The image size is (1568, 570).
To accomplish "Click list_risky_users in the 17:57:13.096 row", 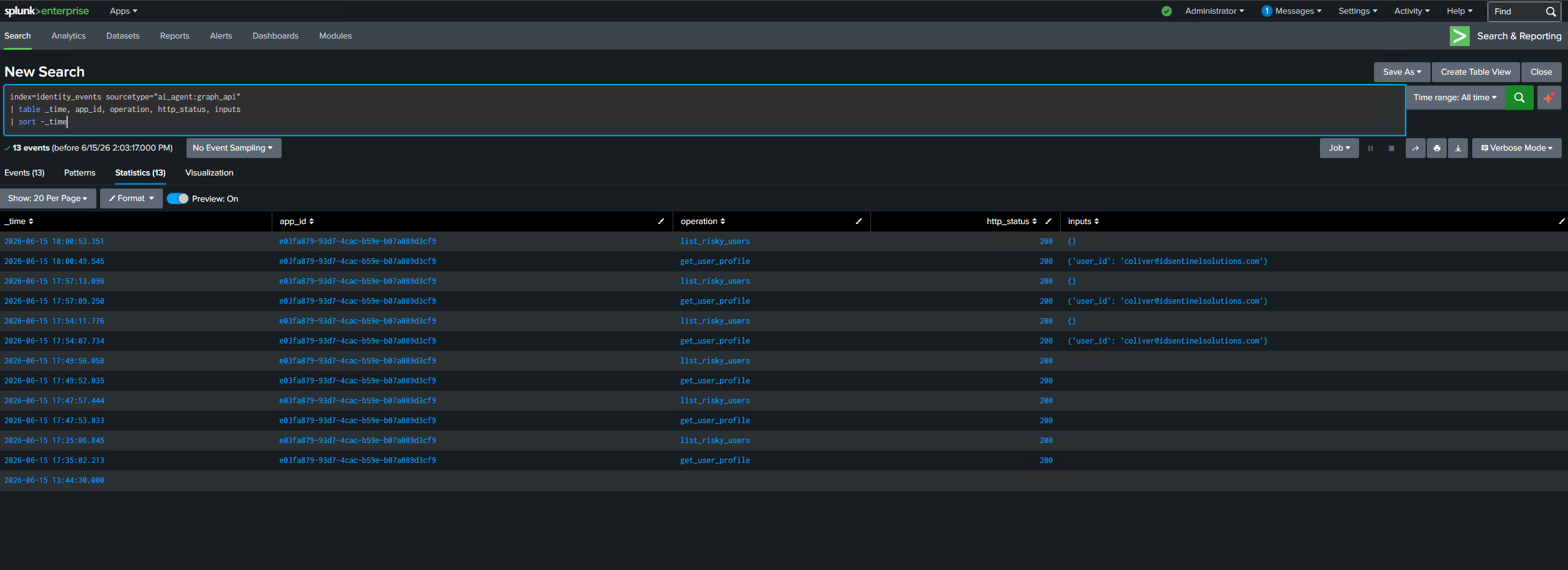I will click(x=715, y=281).
